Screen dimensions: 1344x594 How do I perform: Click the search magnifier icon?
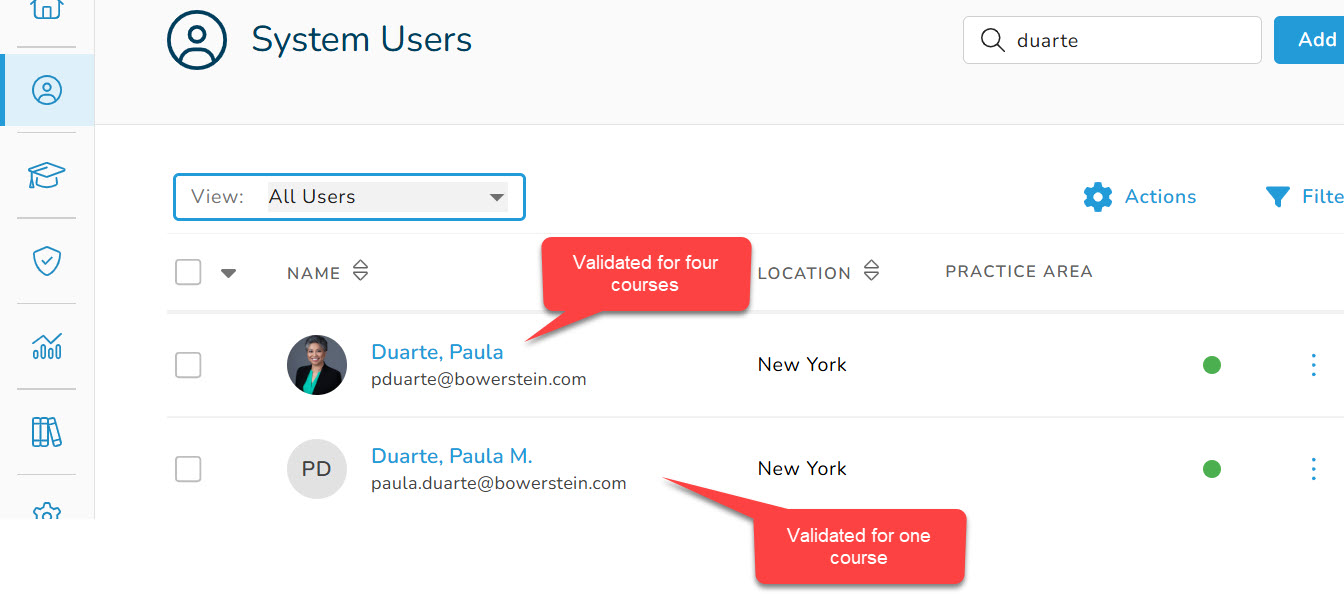click(x=992, y=40)
